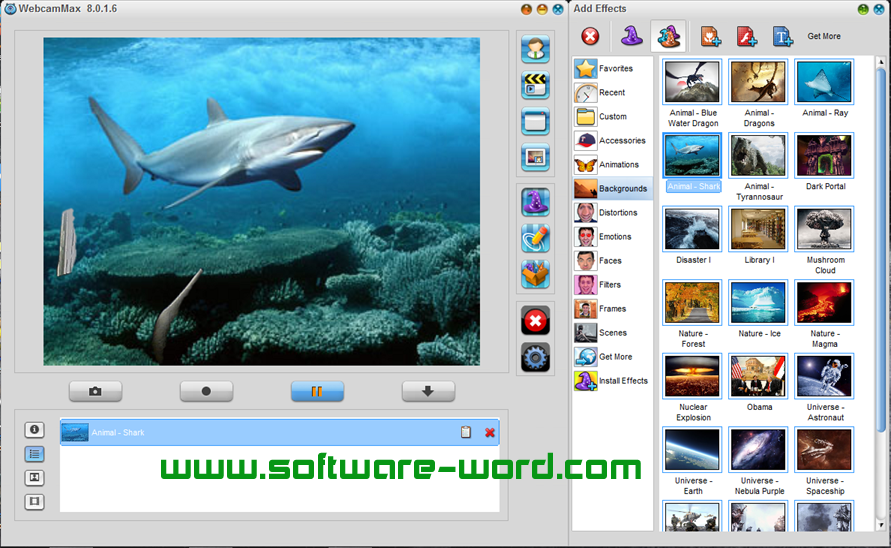This screenshot has width=891, height=548.
Task: Open settings with the gear icon
Action: [x=535, y=358]
